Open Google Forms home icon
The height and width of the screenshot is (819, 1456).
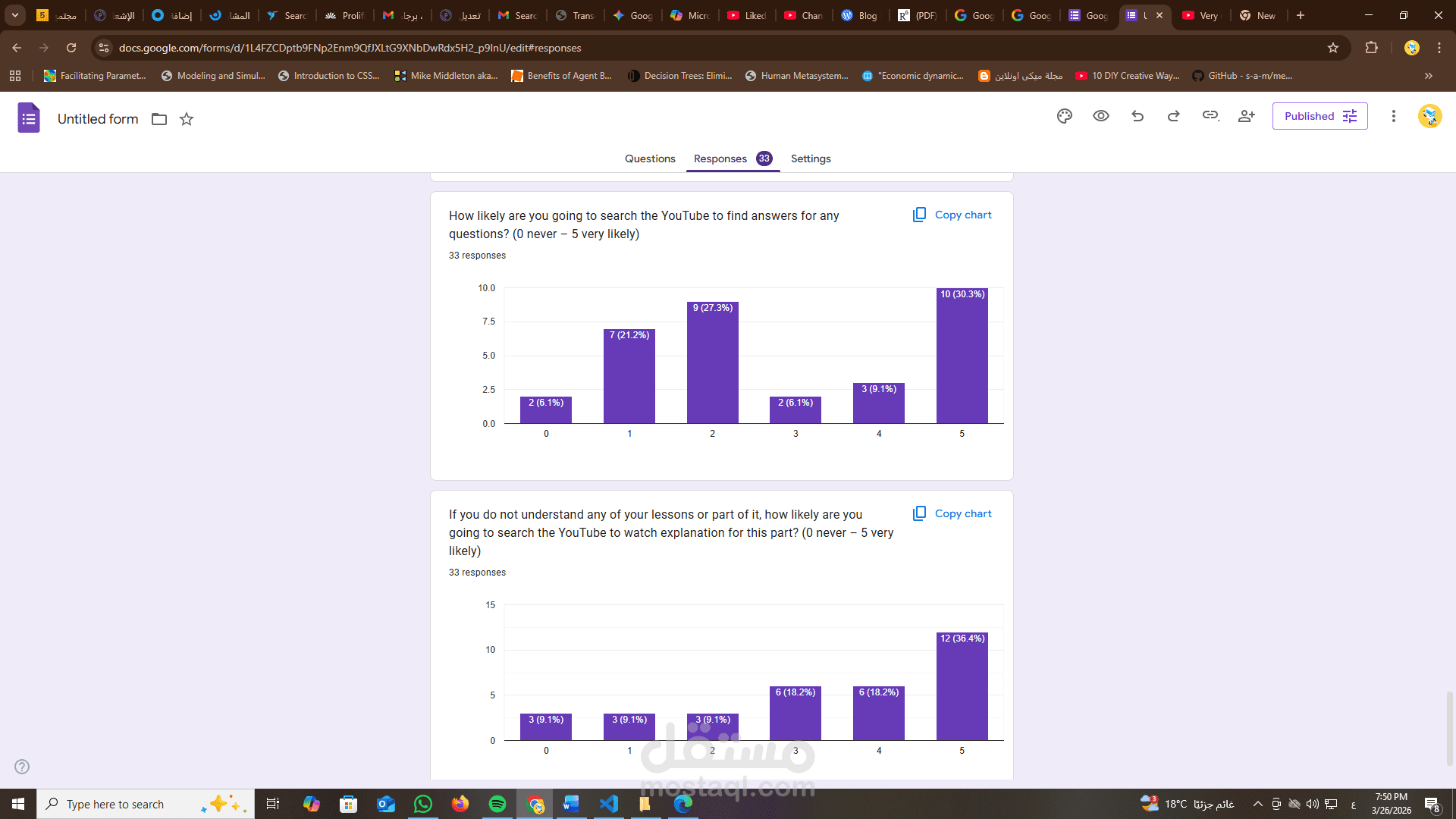[x=29, y=118]
